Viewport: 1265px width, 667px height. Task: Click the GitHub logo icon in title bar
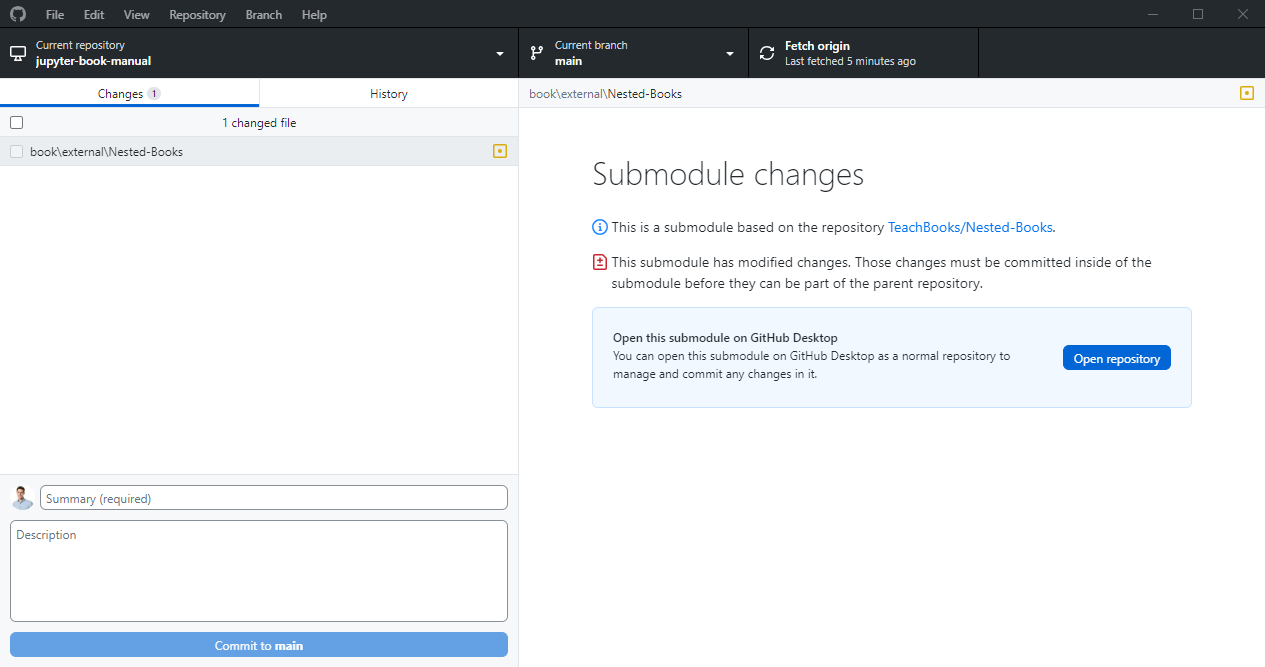18,15
